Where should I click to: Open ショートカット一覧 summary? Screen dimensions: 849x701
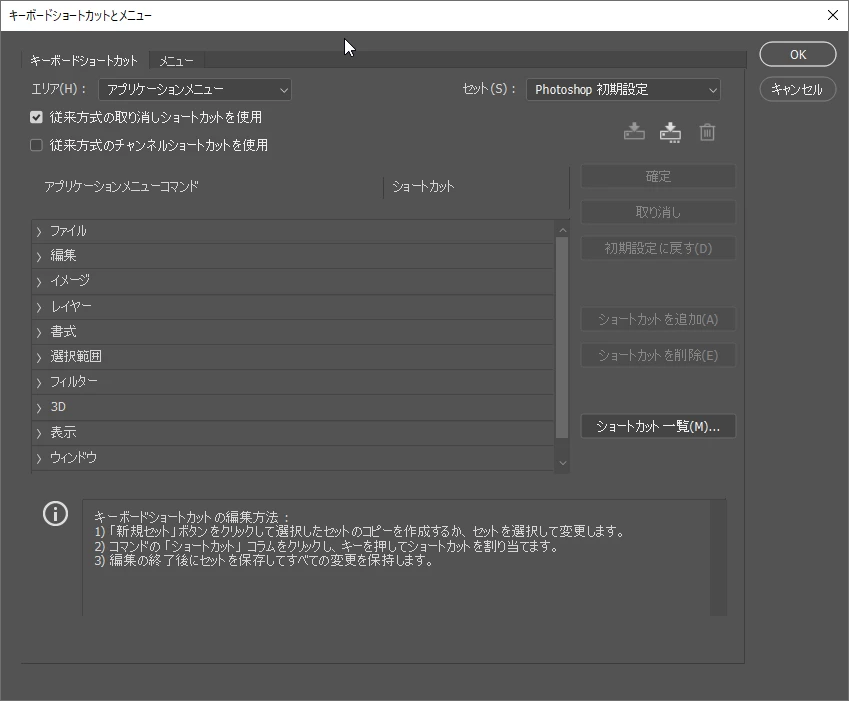pos(658,426)
